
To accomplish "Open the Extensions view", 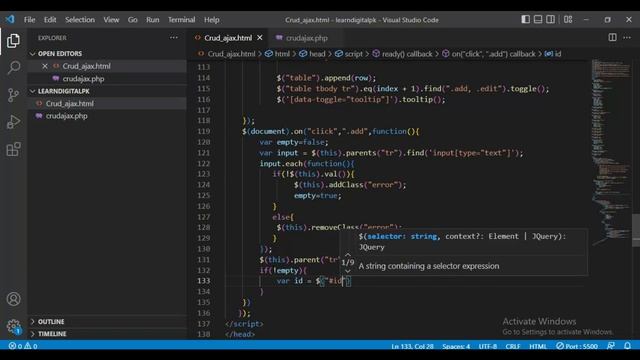I will (13, 149).
